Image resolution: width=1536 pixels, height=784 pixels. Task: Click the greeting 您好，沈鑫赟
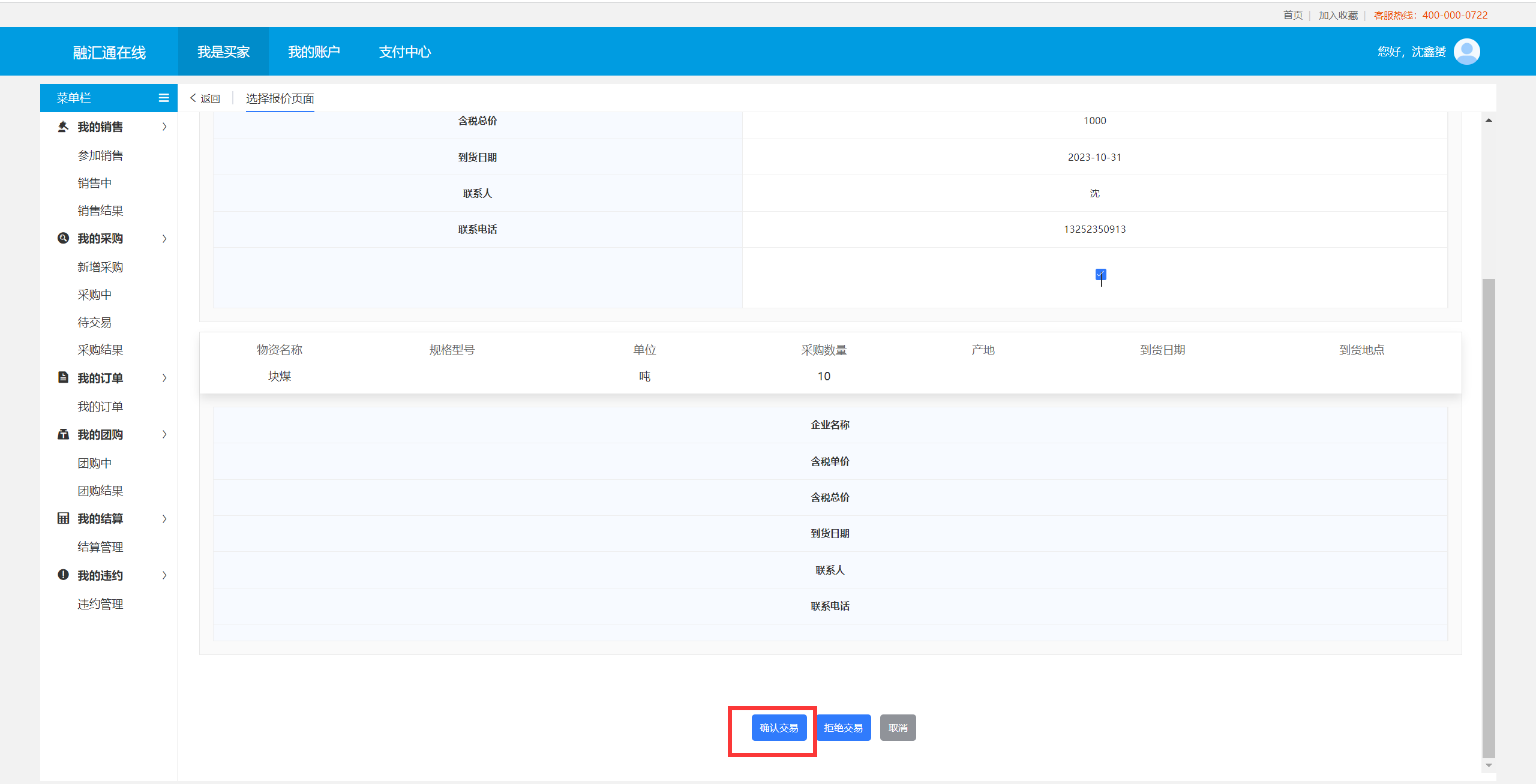point(1412,52)
